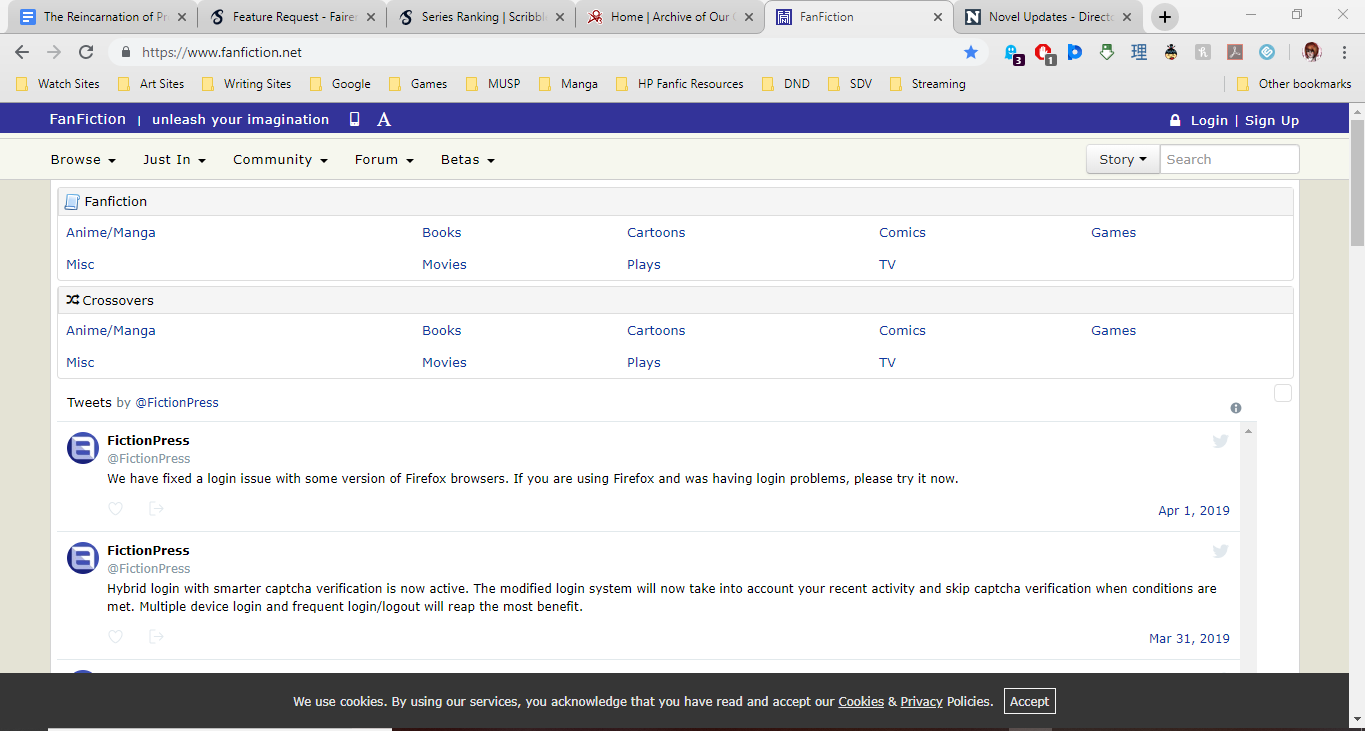Open the Adobe Acrobat PDF extension
1365x731 pixels.
pos(1235,53)
